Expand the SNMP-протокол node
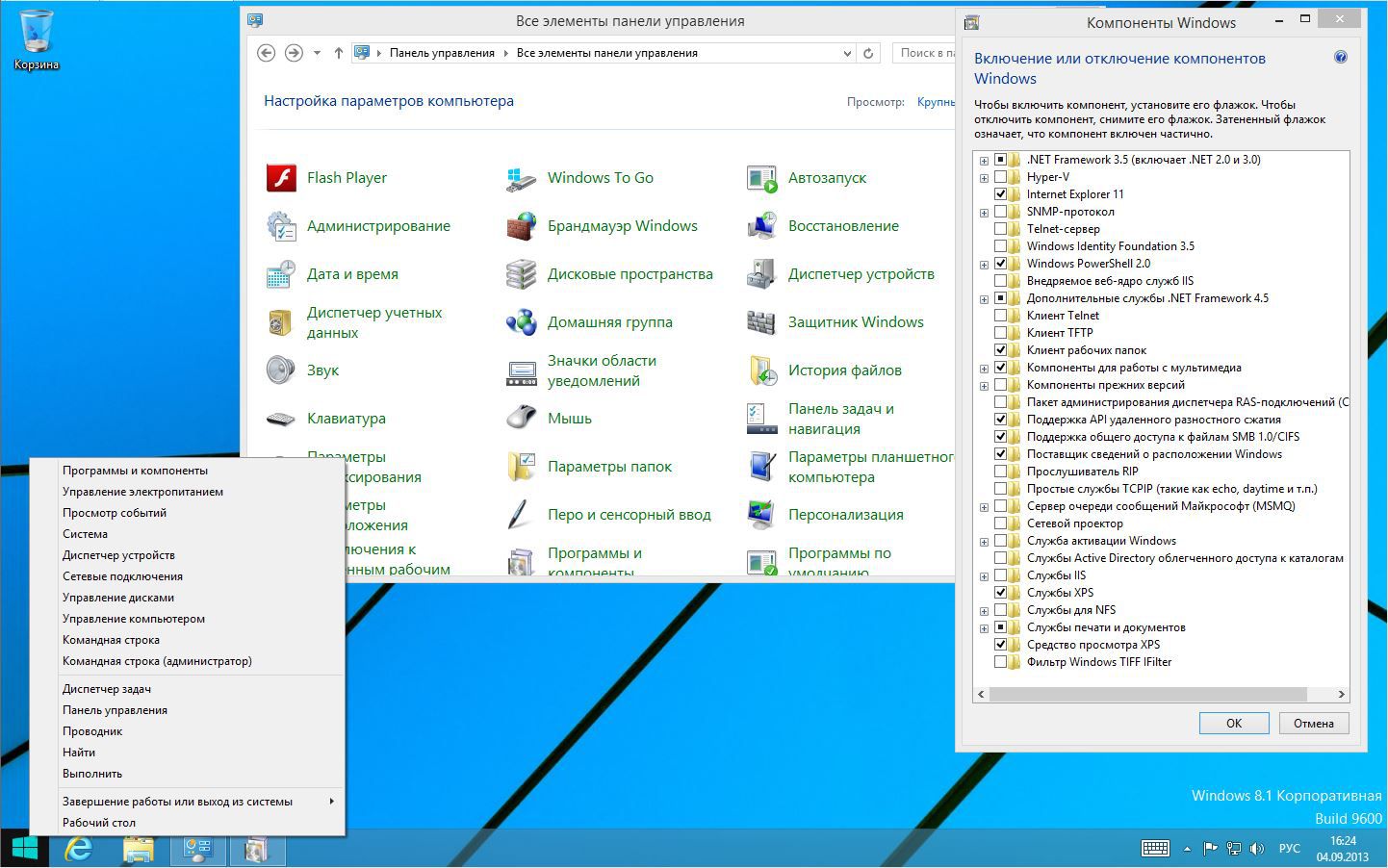 [x=984, y=213]
